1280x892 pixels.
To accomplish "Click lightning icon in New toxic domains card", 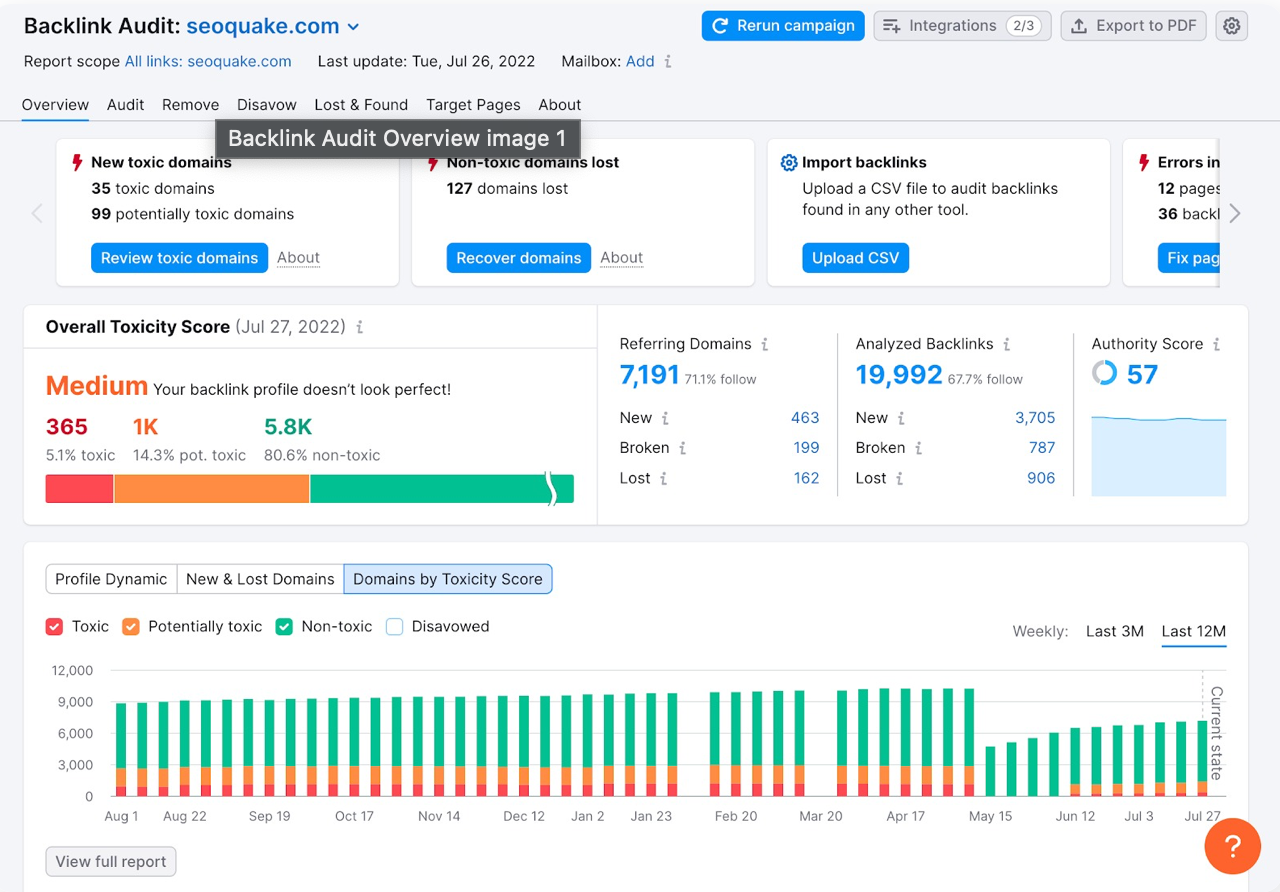I will coord(77,162).
